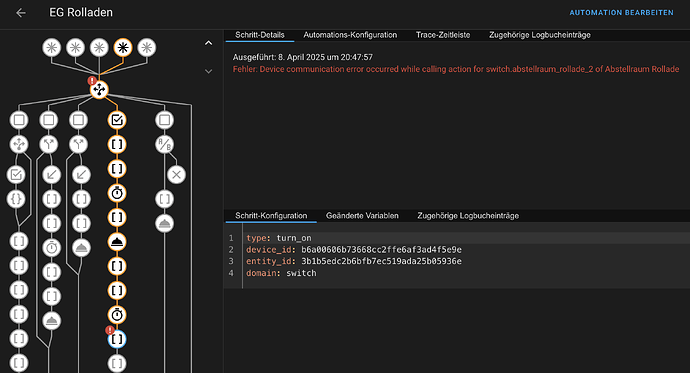Click the checked box node in left branch
Screen dimensions: 690x373
click(x=16, y=175)
